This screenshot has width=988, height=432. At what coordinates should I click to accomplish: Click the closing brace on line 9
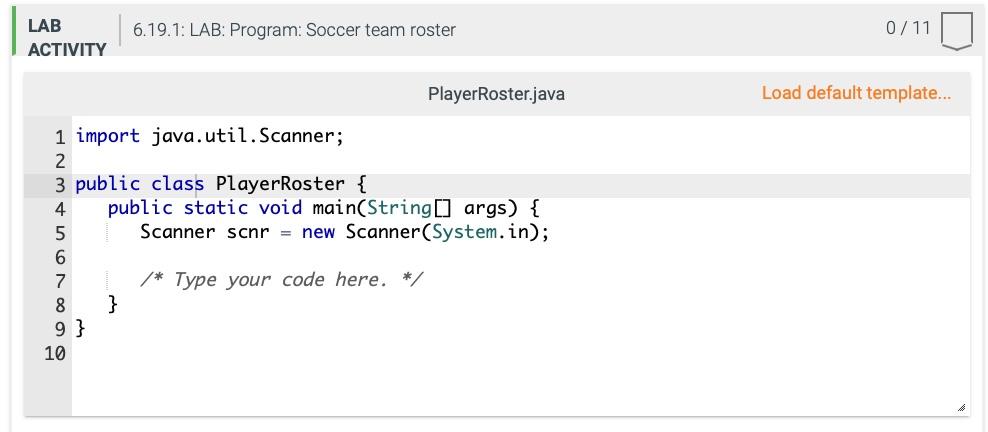pyautogui.click(x=80, y=329)
